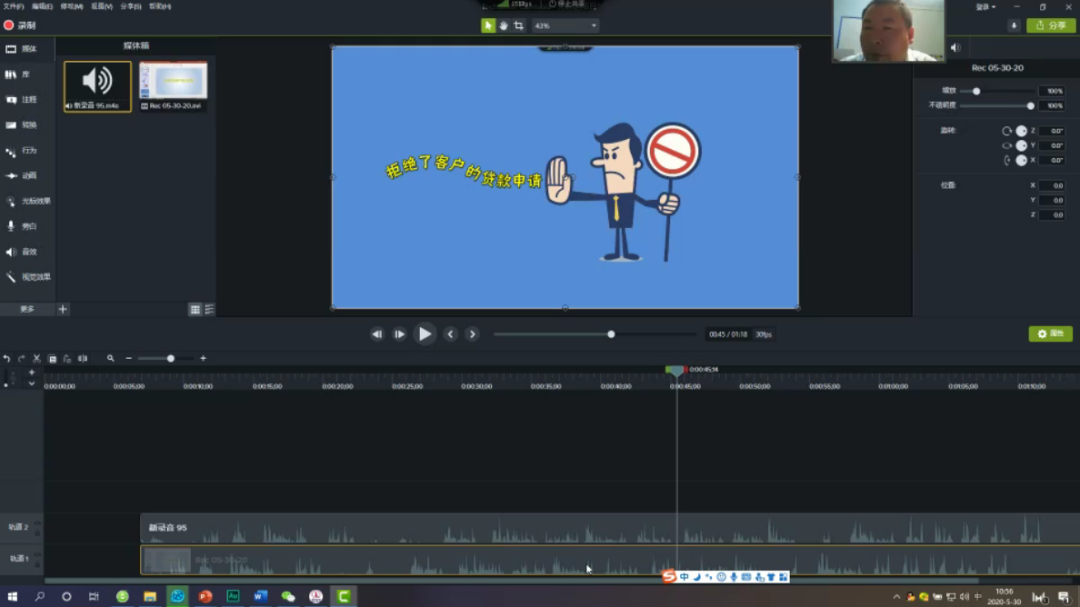Open the audio properties speaker tab
The height and width of the screenshot is (607, 1080).
[955, 48]
